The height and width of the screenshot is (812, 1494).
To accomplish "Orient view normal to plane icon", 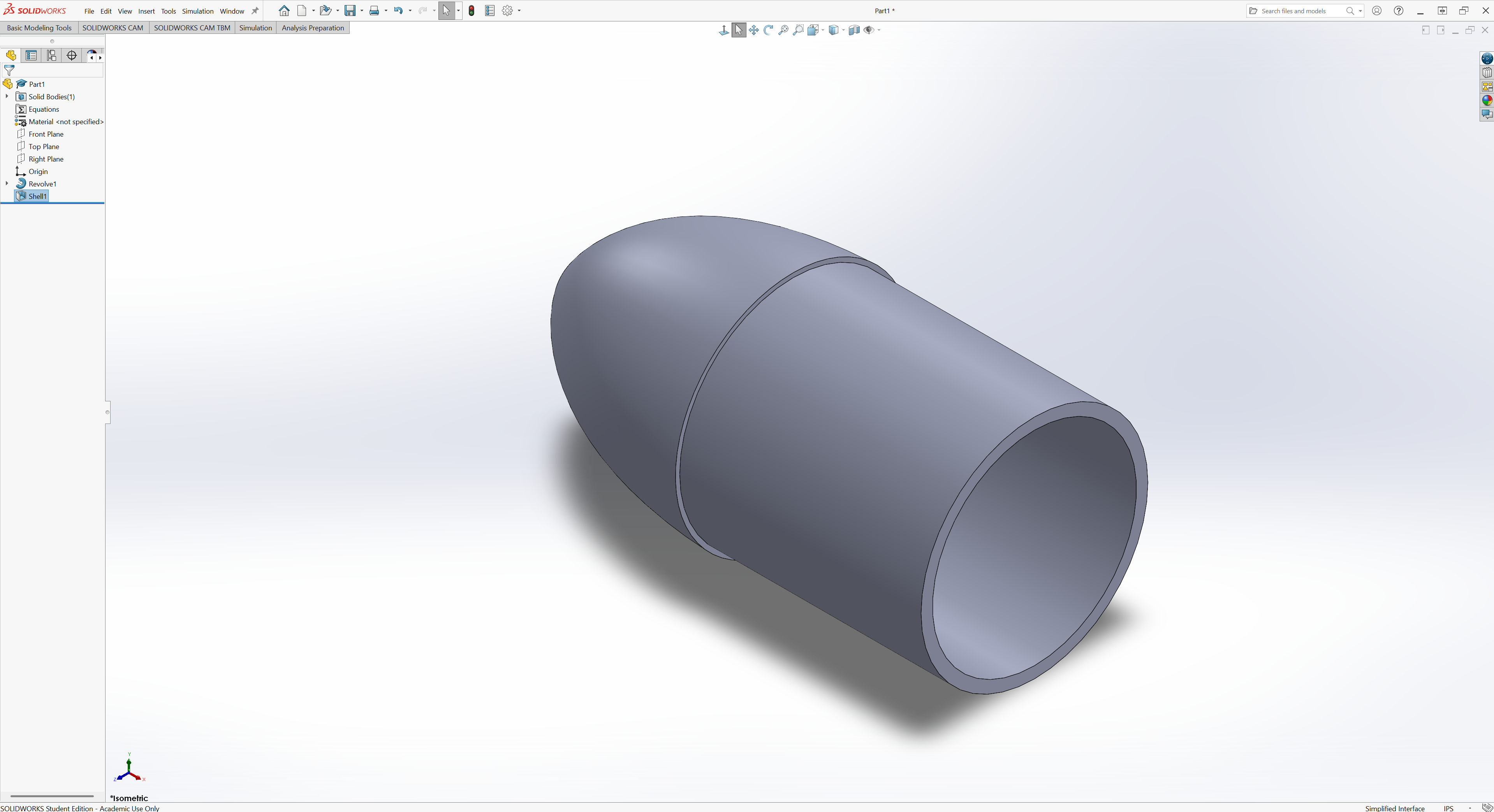I will (x=723, y=30).
